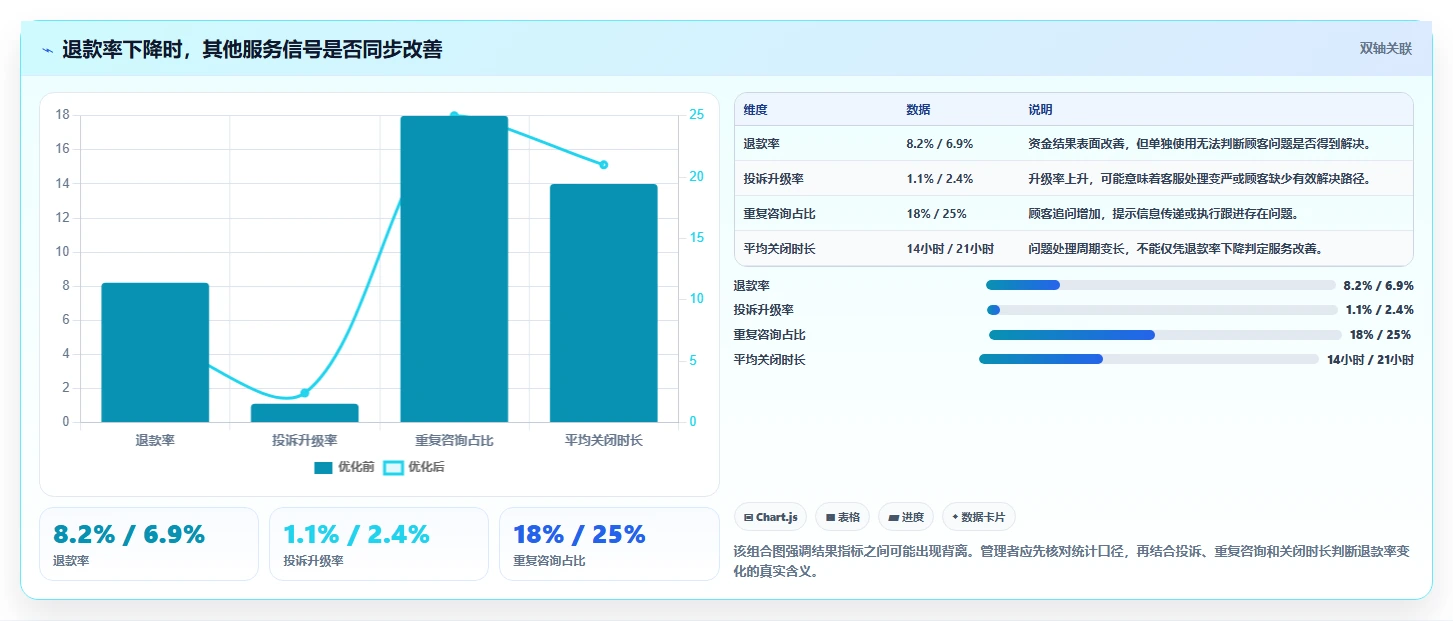
Task: Click the 退款率 progress bar
Action: (x=1161, y=285)
